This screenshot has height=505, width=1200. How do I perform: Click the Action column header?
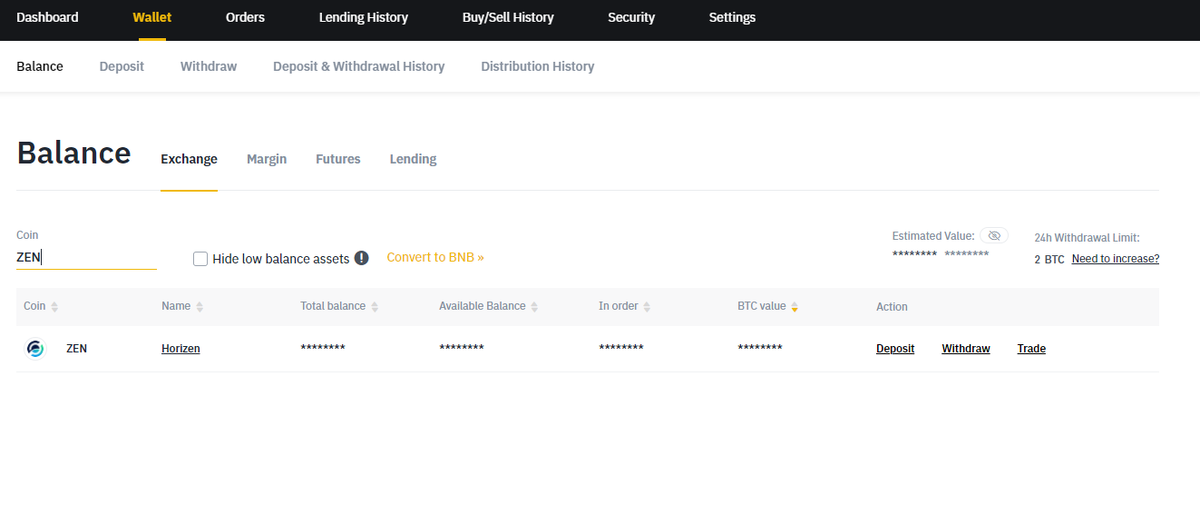pos(892,307)
